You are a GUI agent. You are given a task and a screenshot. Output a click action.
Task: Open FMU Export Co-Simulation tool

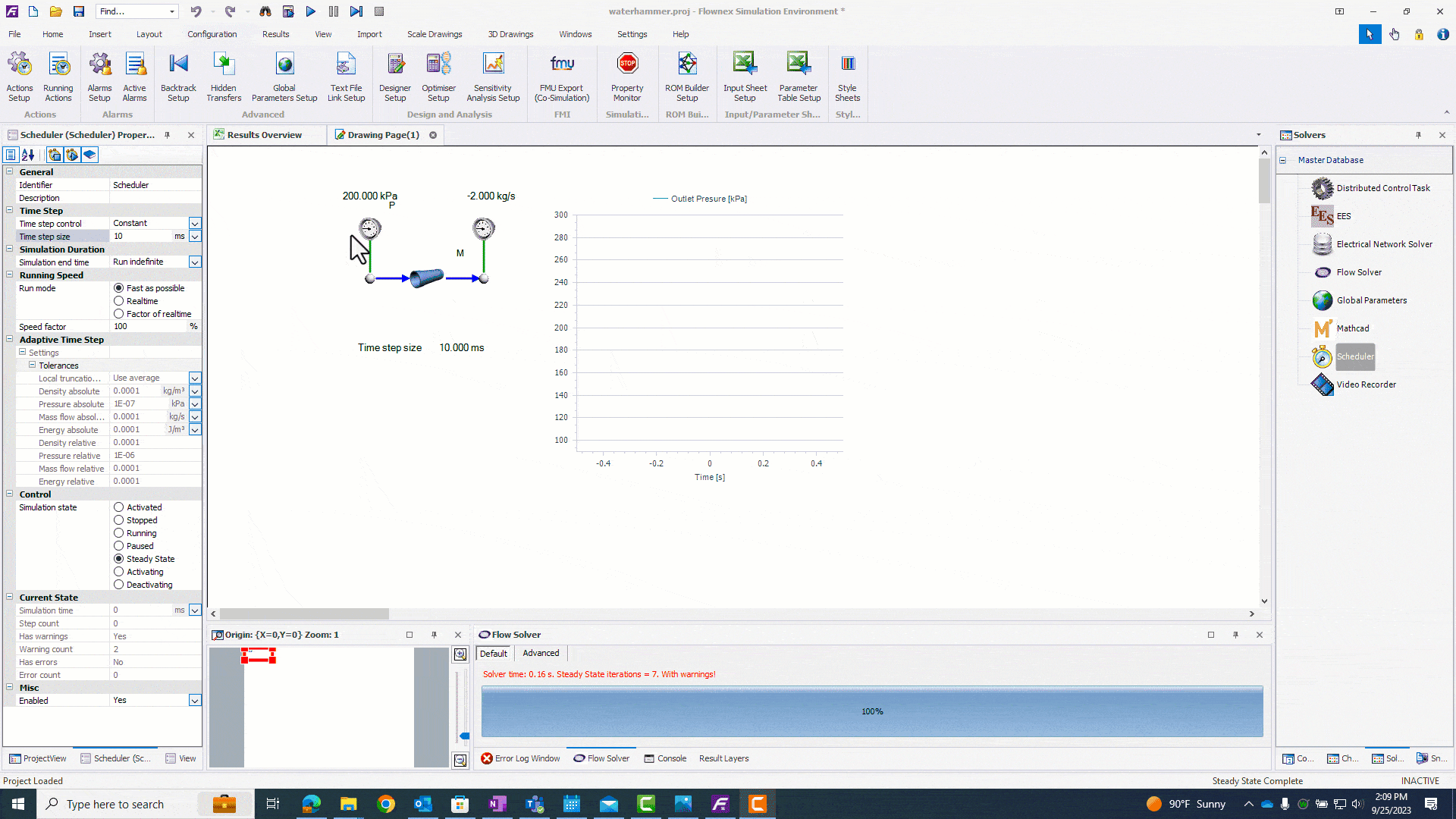point(562,77)
